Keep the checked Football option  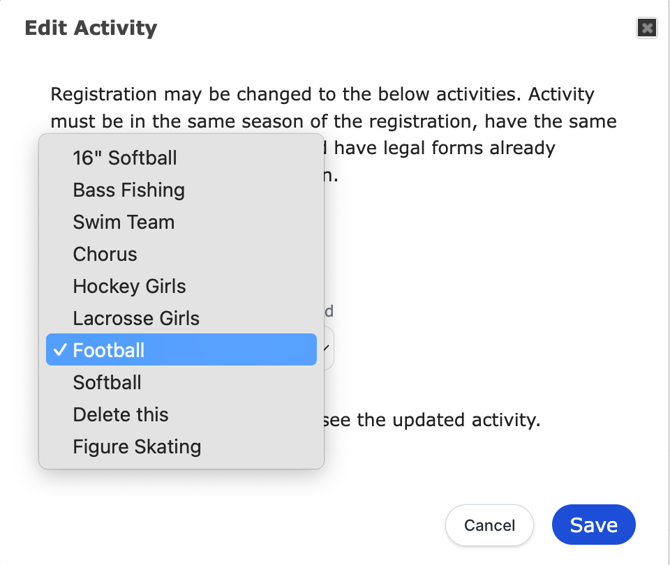[x=181, y=350]
